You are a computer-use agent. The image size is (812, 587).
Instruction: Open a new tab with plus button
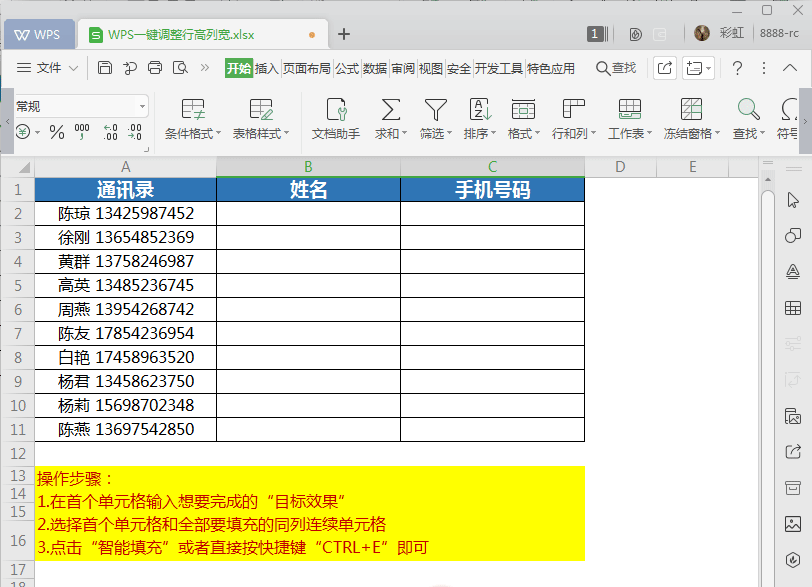[x=344, y=34]
